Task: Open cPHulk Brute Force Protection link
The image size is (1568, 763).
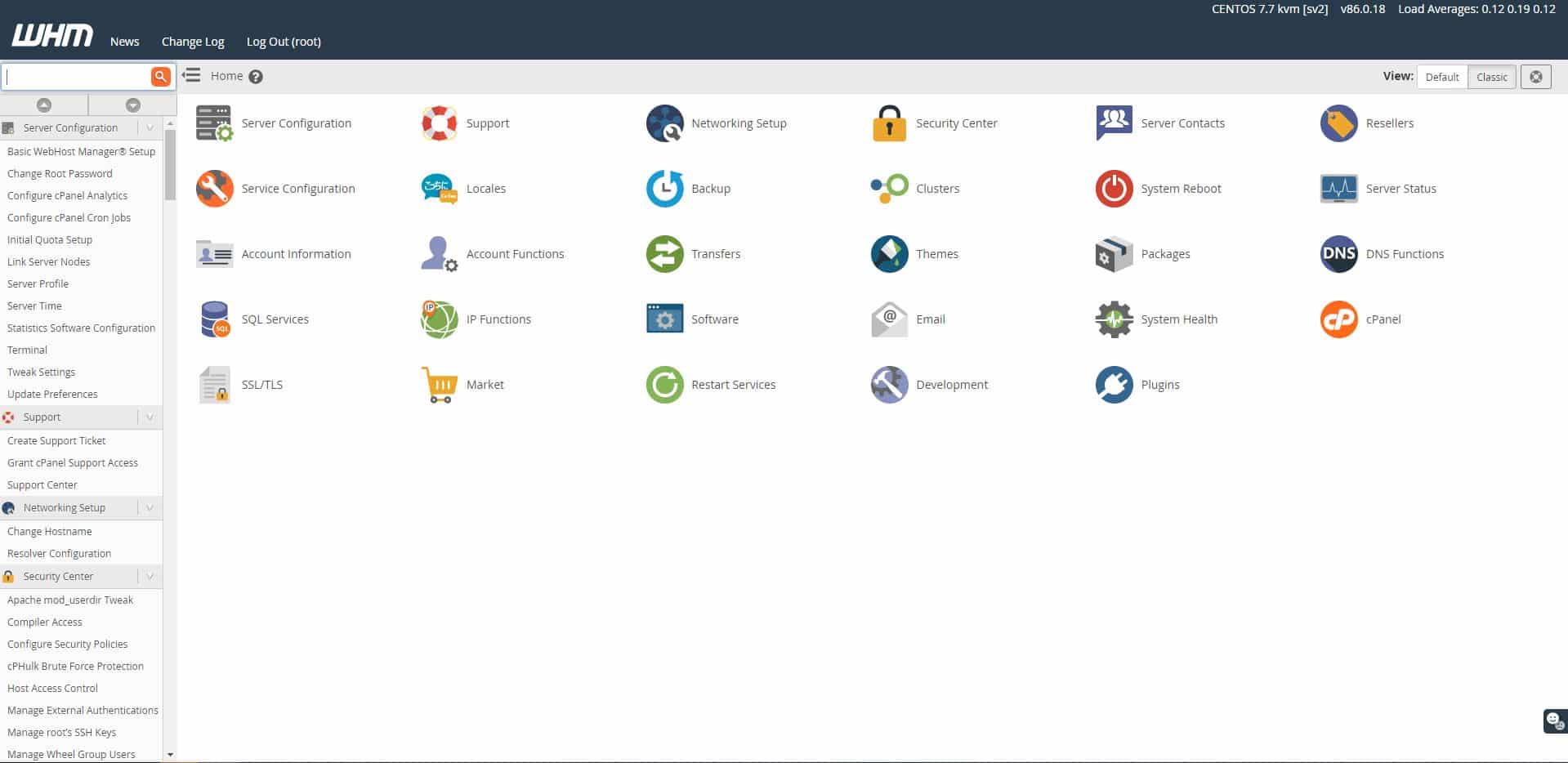Action: pos(75,666)
